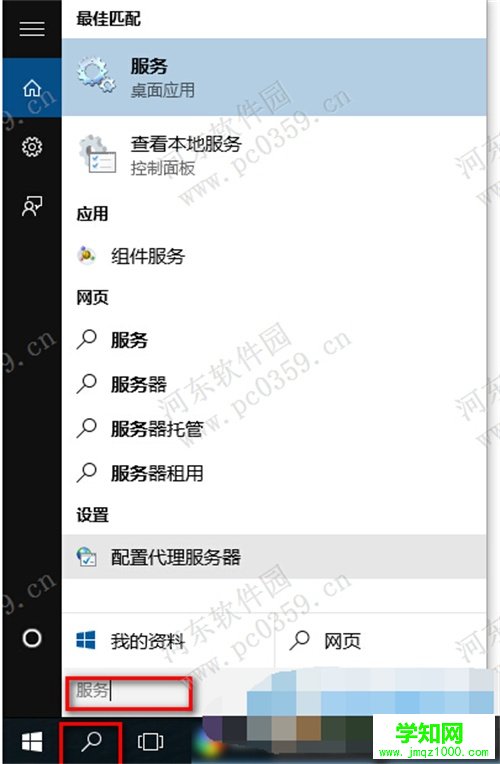Click the Windows Start button
Screen dimensions: 500x764
(x=32, y=742)
